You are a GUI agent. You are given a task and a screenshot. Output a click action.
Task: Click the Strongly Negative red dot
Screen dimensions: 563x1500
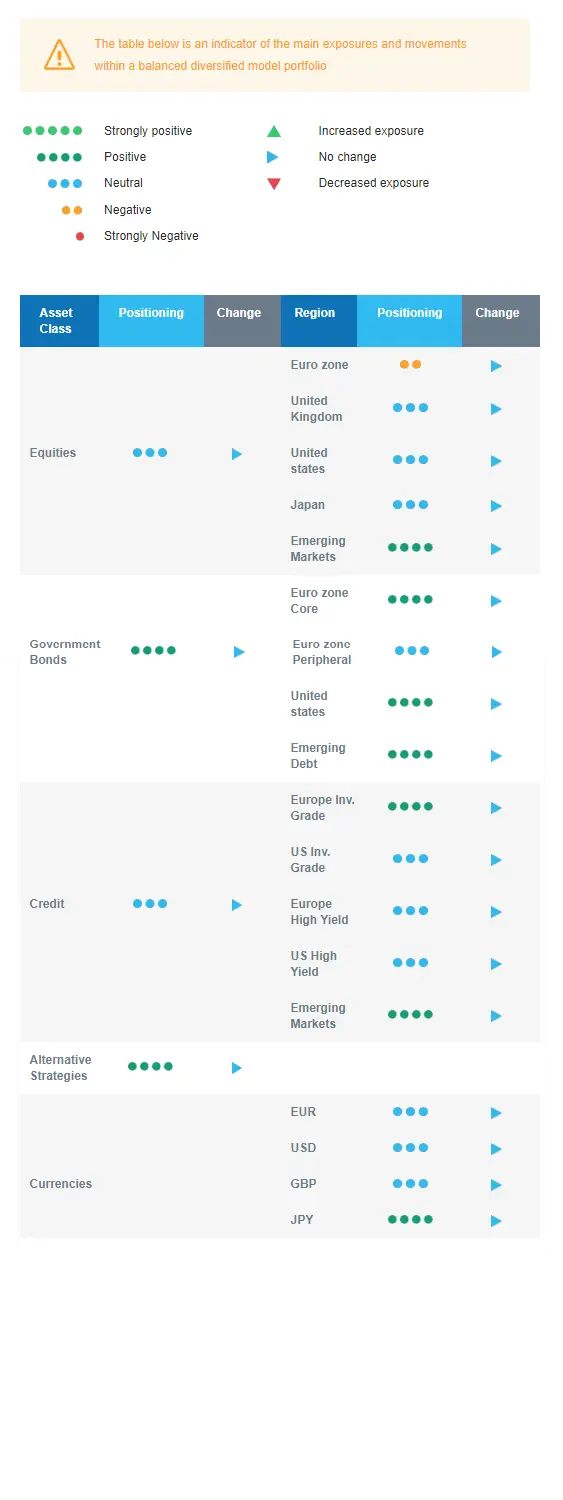click(x=80, y=236)
